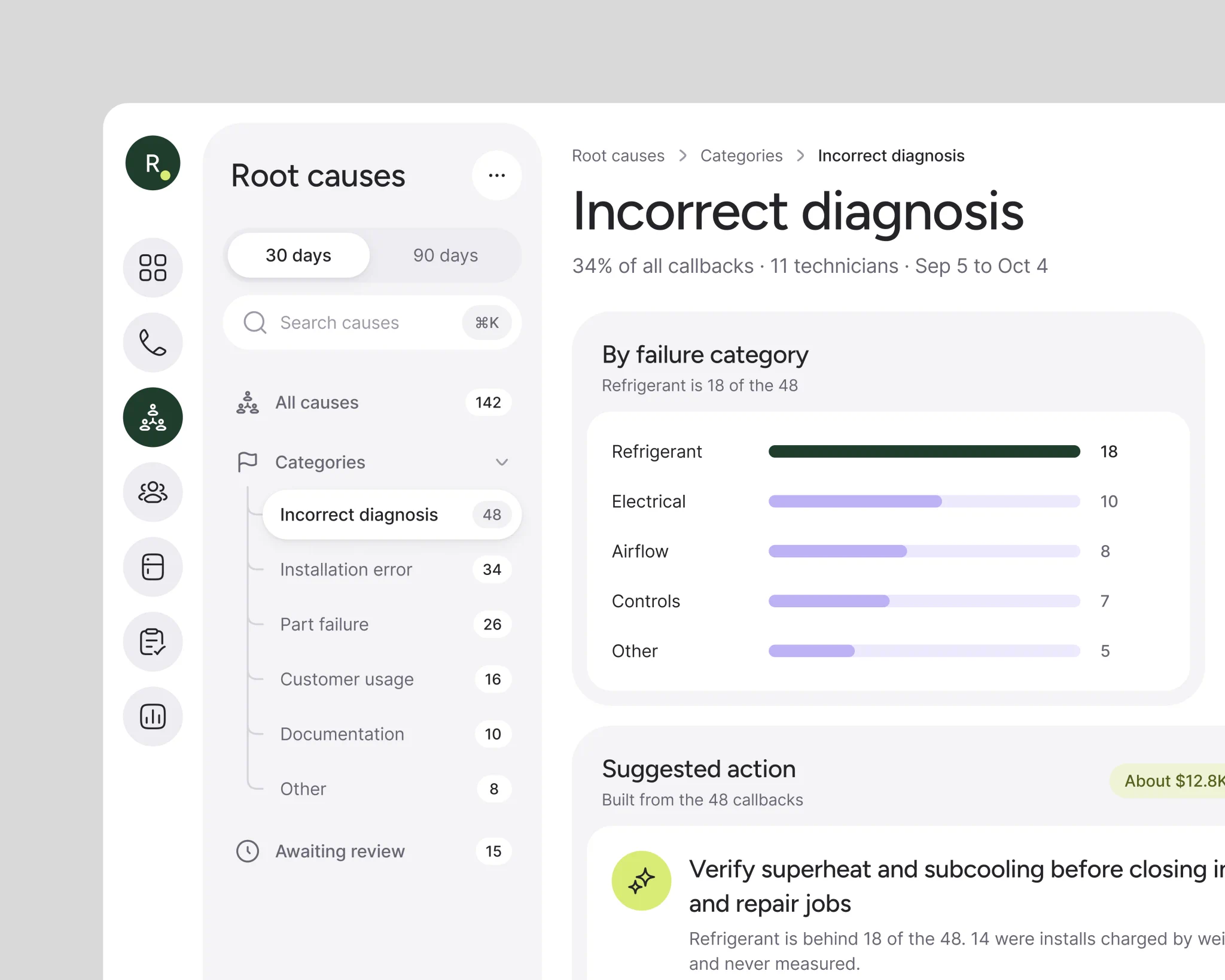Click the 142 count badge

(x=488, y=402)
